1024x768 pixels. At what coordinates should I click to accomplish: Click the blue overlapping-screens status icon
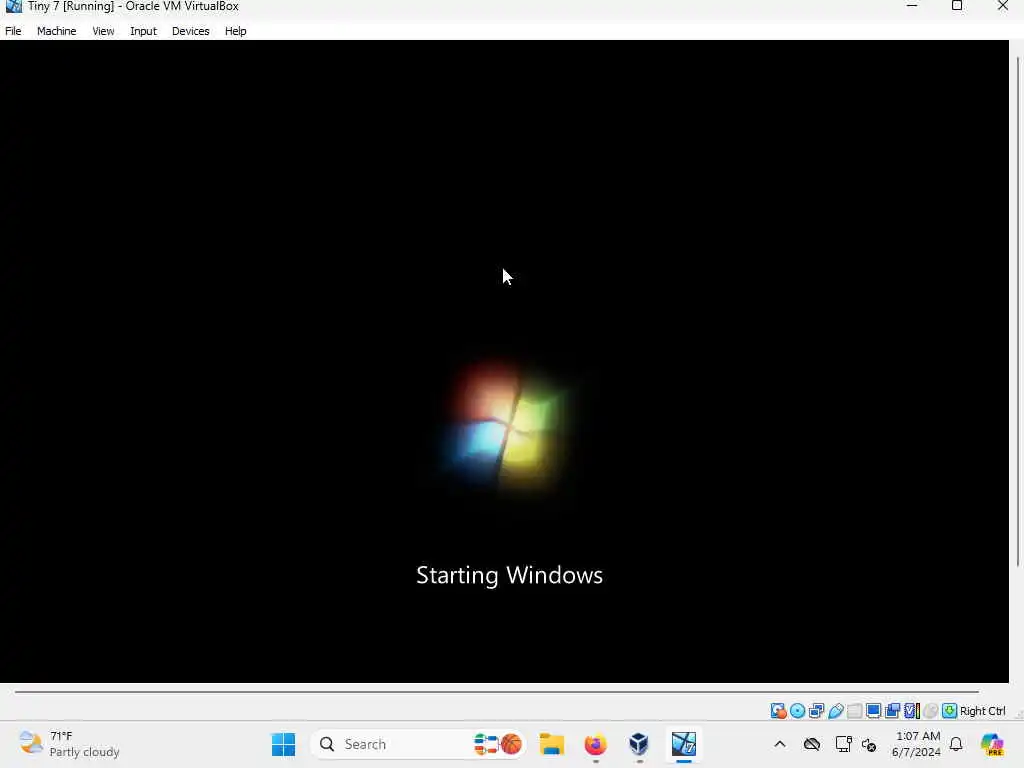(892, 711)
